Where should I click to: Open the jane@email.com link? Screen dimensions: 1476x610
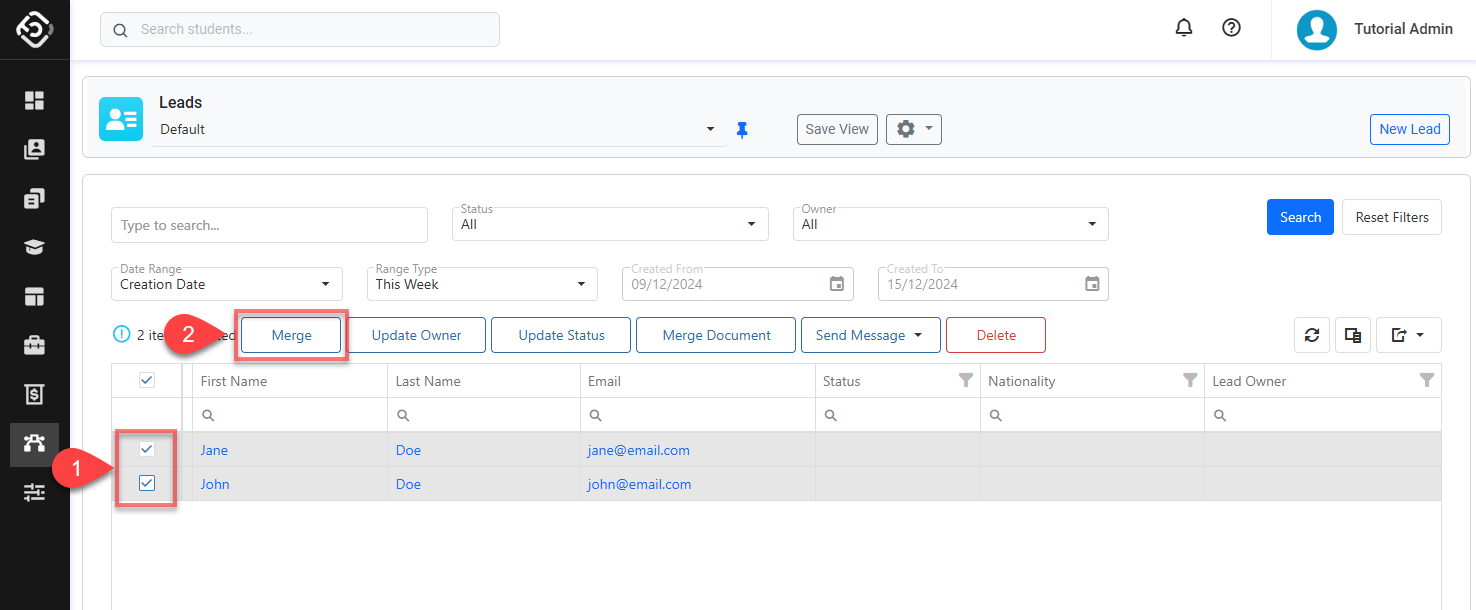[x=638, y=450]
